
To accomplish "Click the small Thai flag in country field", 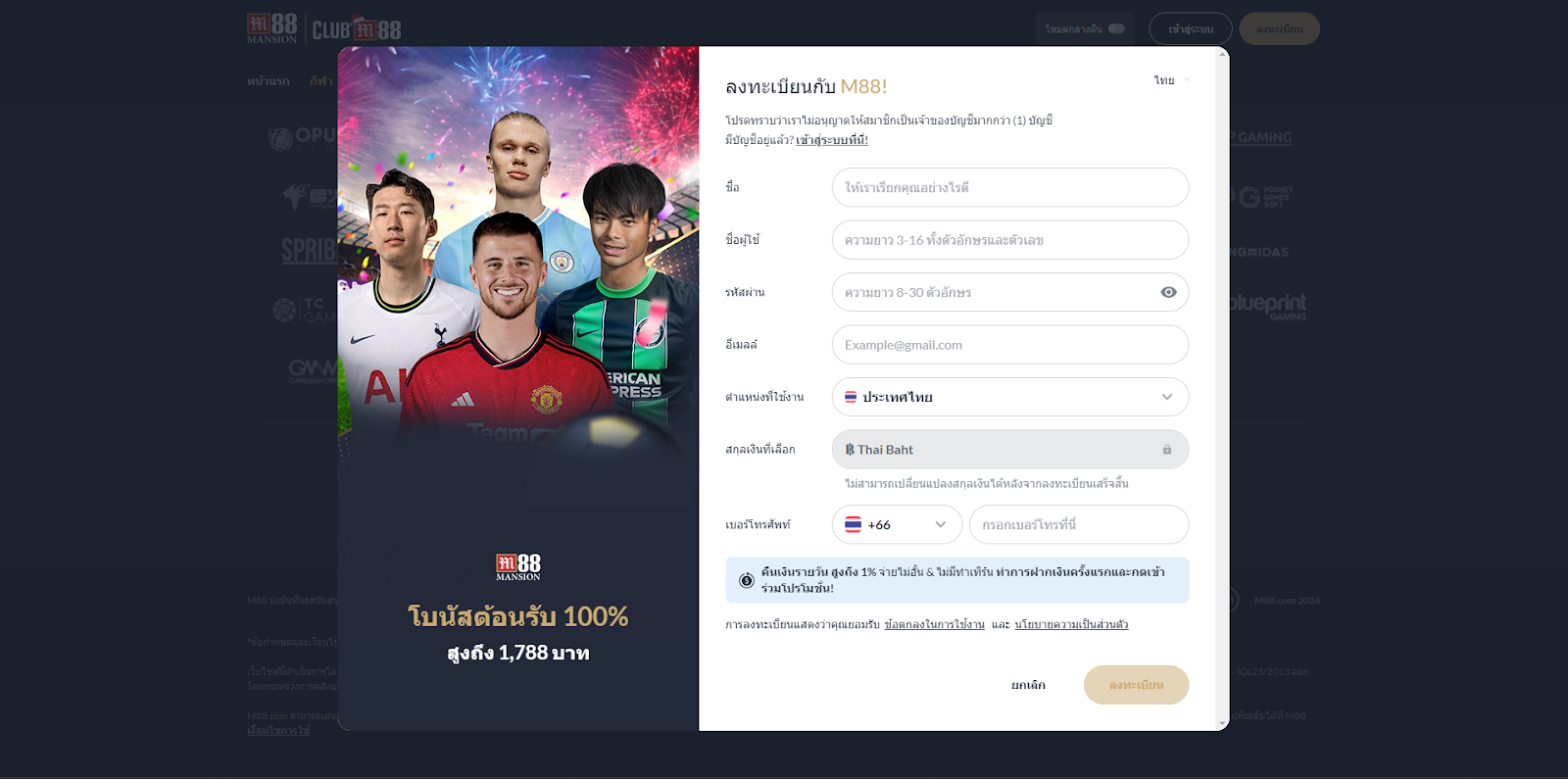I will coord(851,397).
